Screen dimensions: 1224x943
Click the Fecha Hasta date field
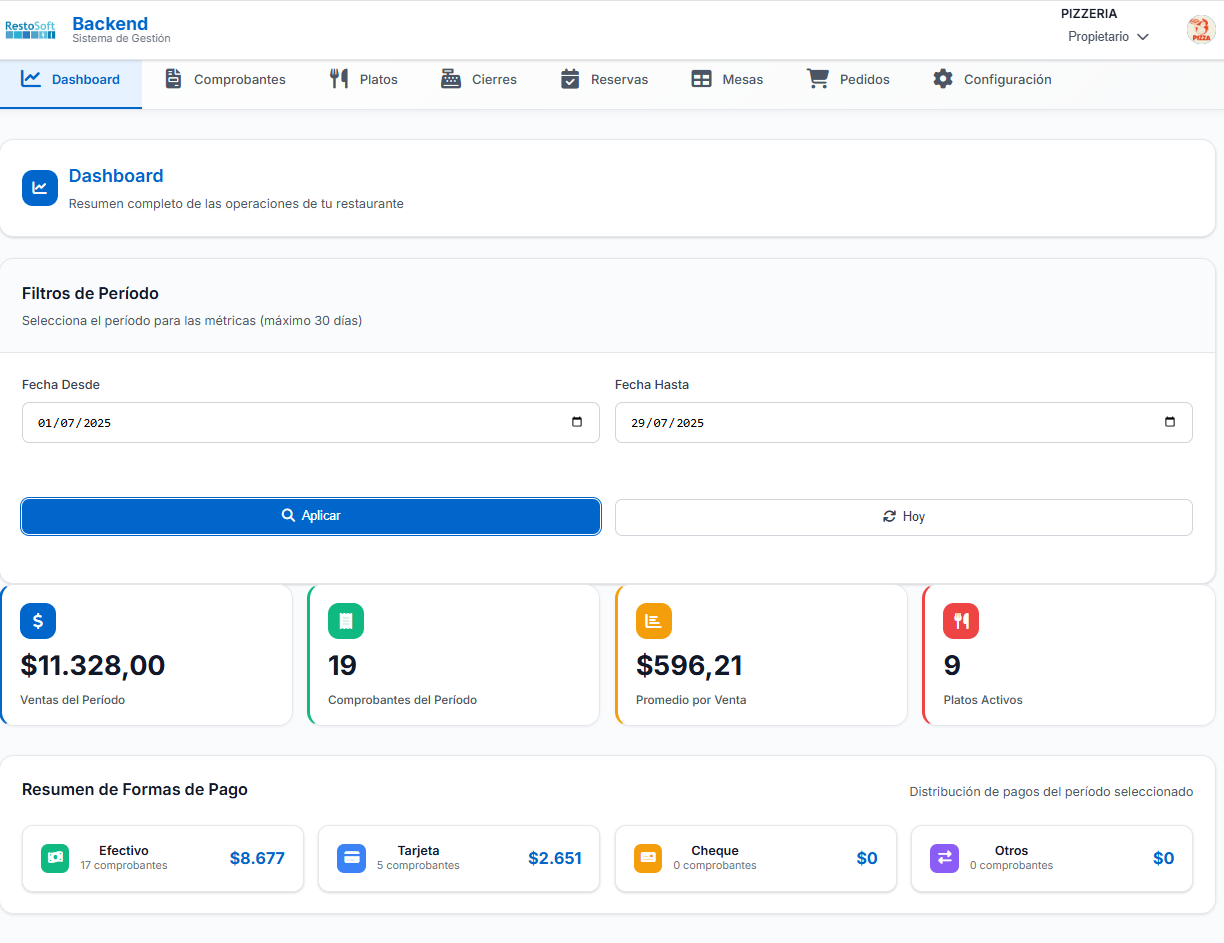(x=904, y=422)
